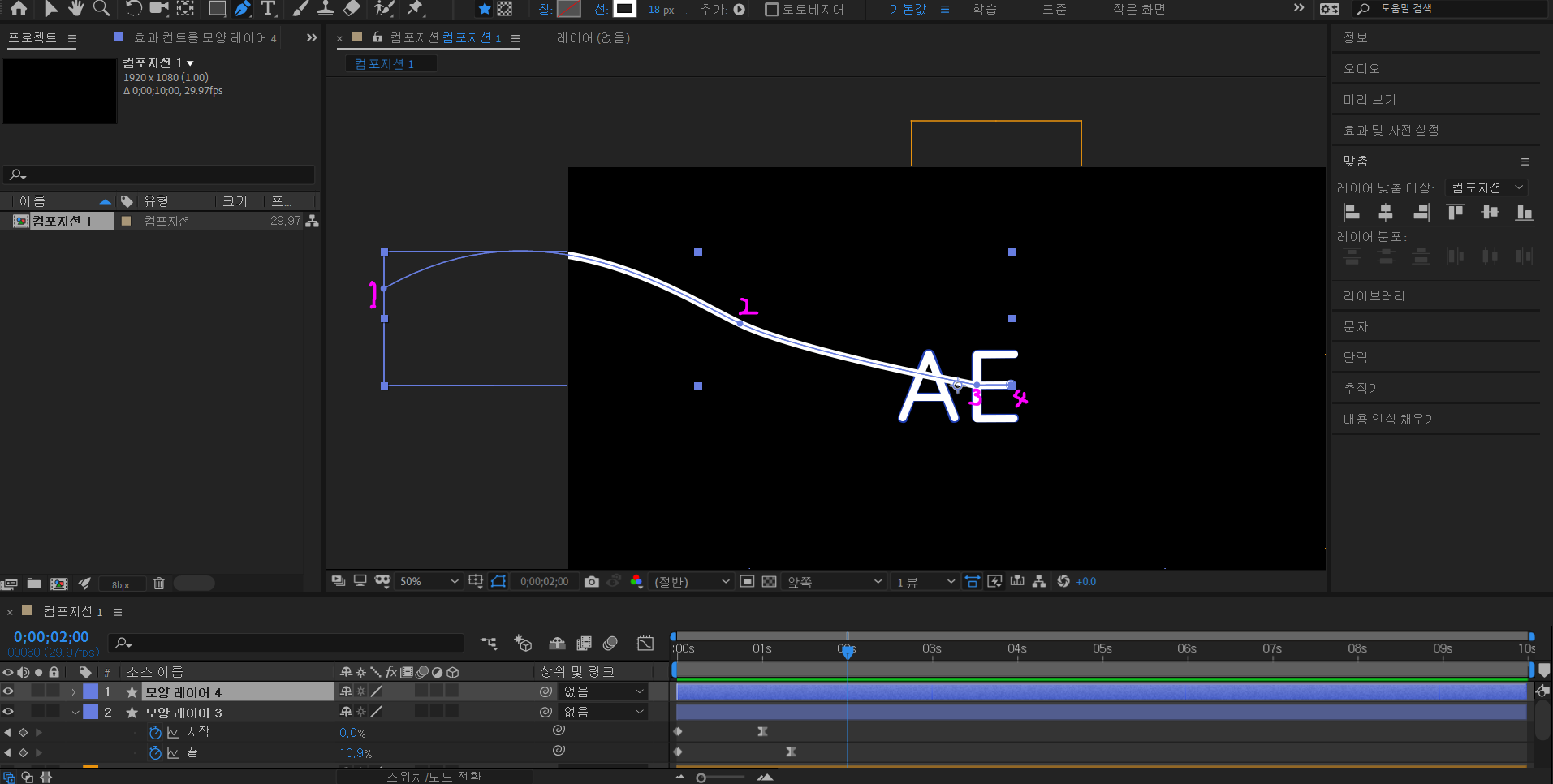The image size is (1553, 784).
Task: Open Fast Previews lightning icon
Action: tap(994, 581)
